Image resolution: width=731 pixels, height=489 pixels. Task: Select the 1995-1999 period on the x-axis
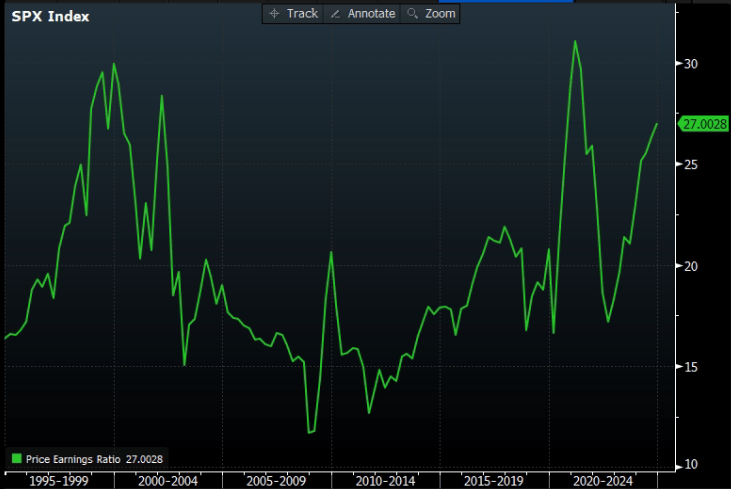(x=59, y=481)
